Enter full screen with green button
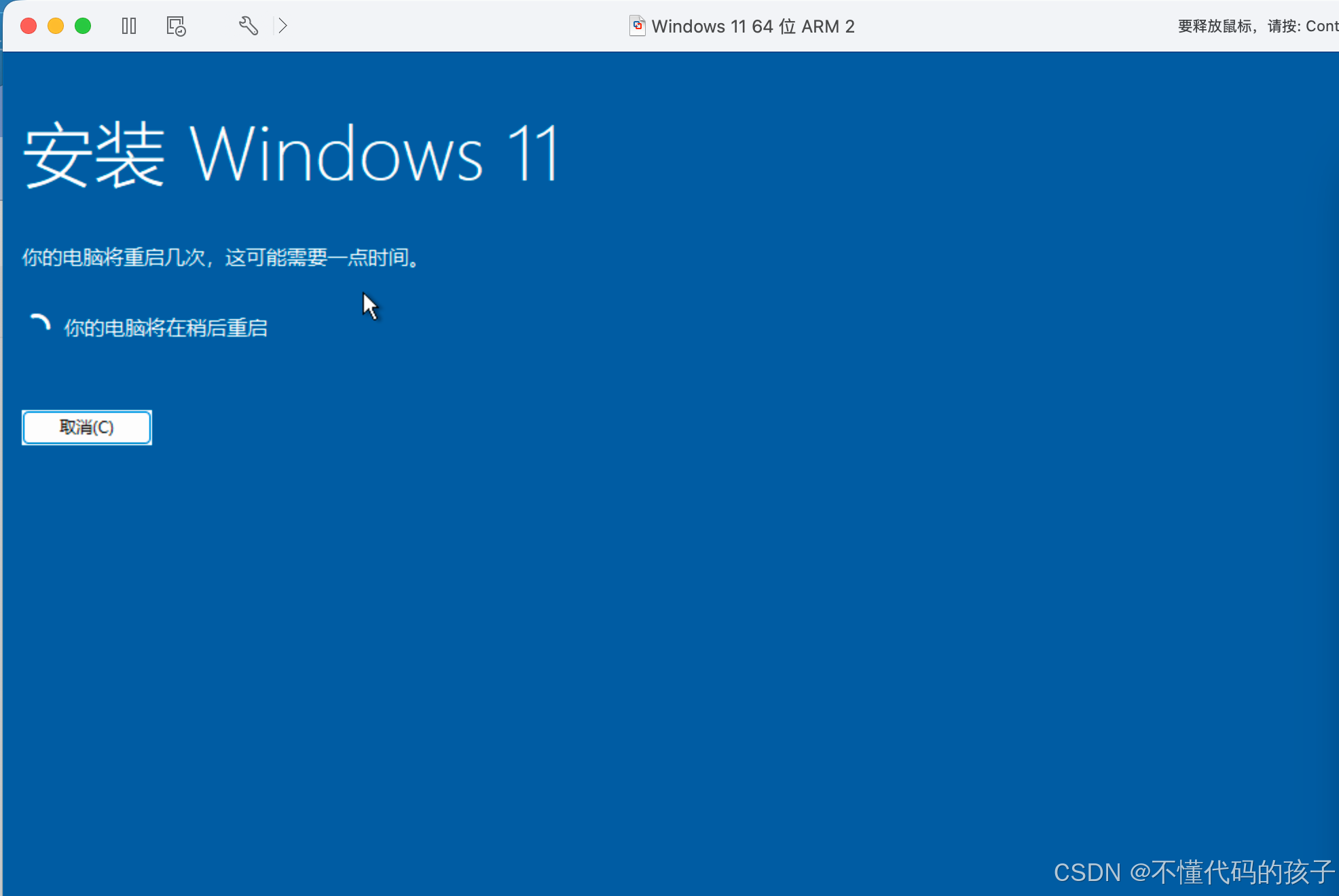The image size is (1339, 896). click(x=83, y=26)
